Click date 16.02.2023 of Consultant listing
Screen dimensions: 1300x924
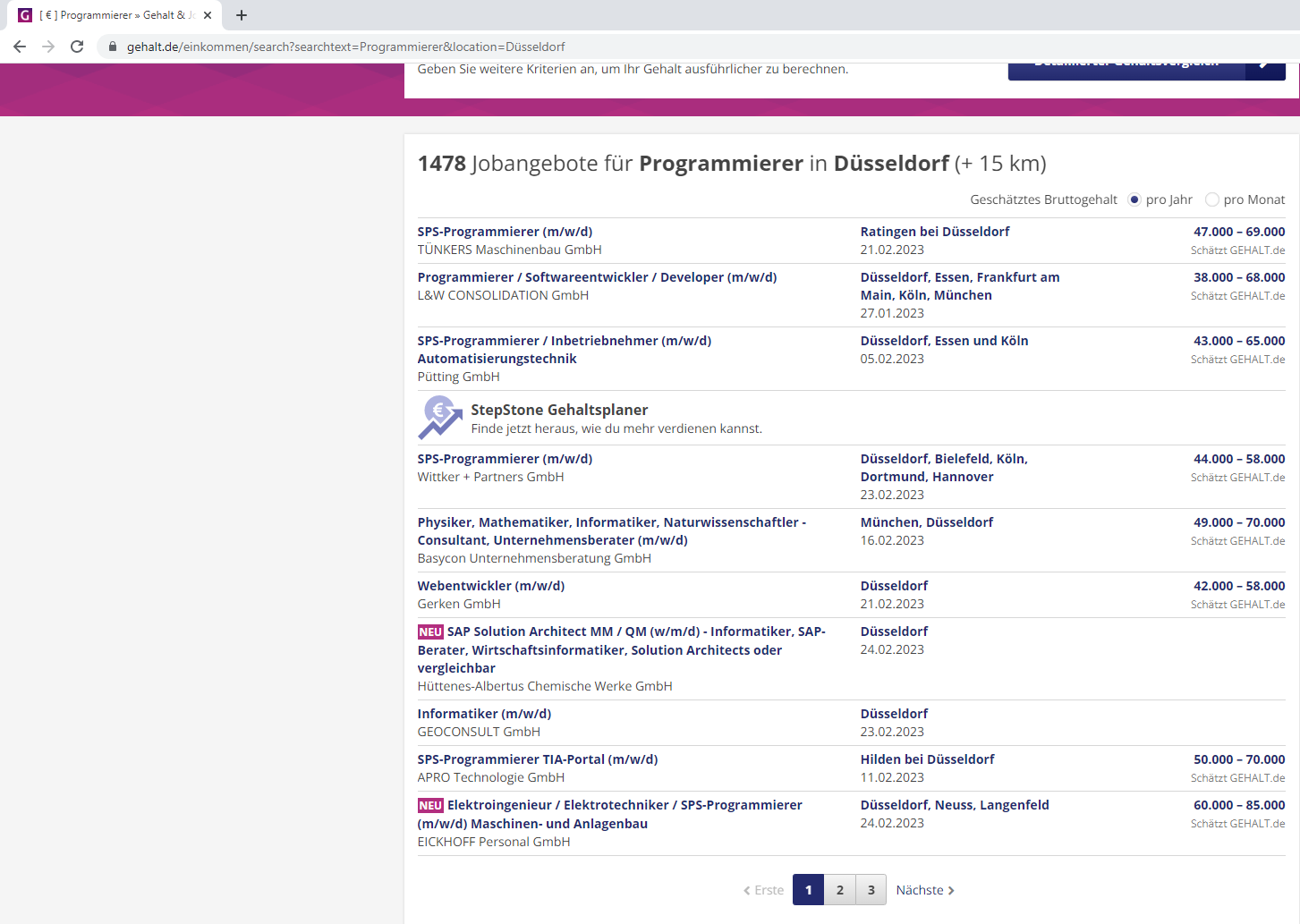click(892, 540)
